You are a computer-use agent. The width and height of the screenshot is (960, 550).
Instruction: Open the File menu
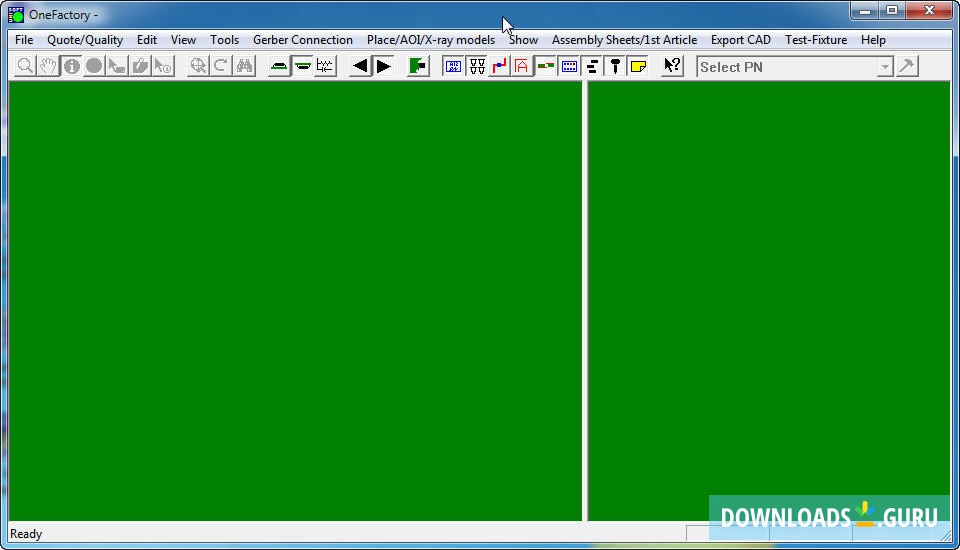24,40
